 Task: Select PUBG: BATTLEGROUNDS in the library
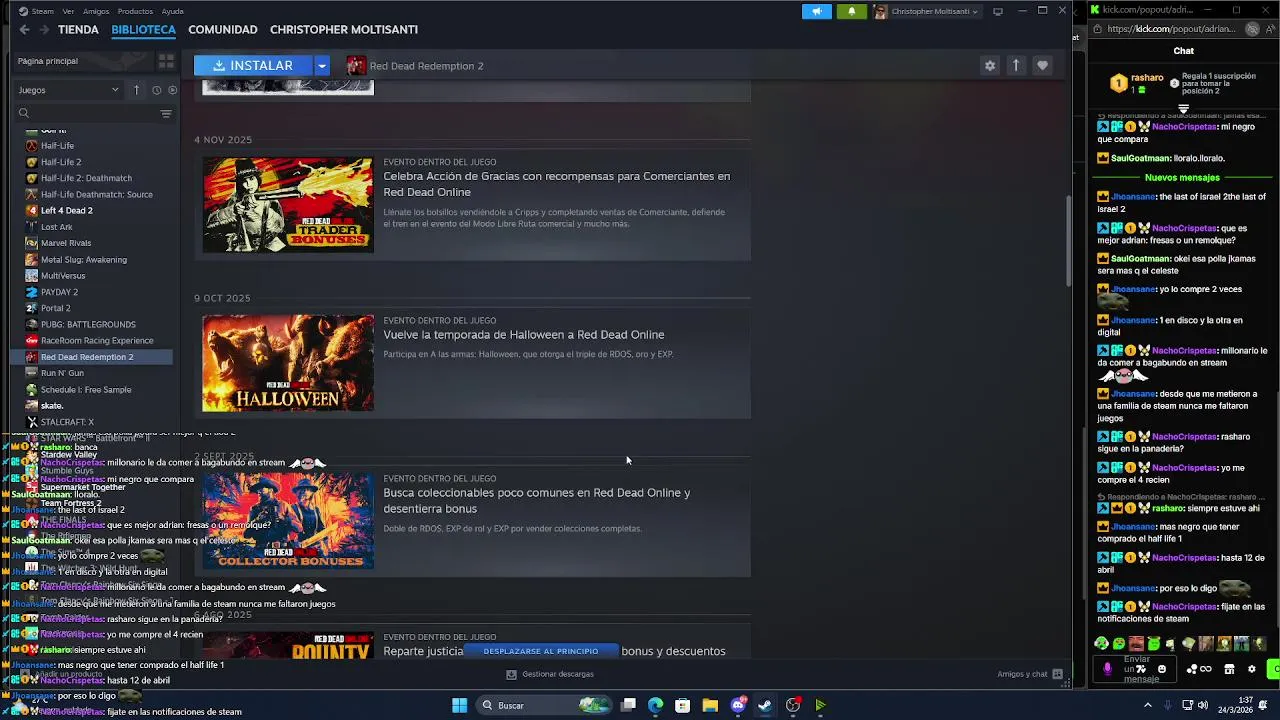coord(88,325)
